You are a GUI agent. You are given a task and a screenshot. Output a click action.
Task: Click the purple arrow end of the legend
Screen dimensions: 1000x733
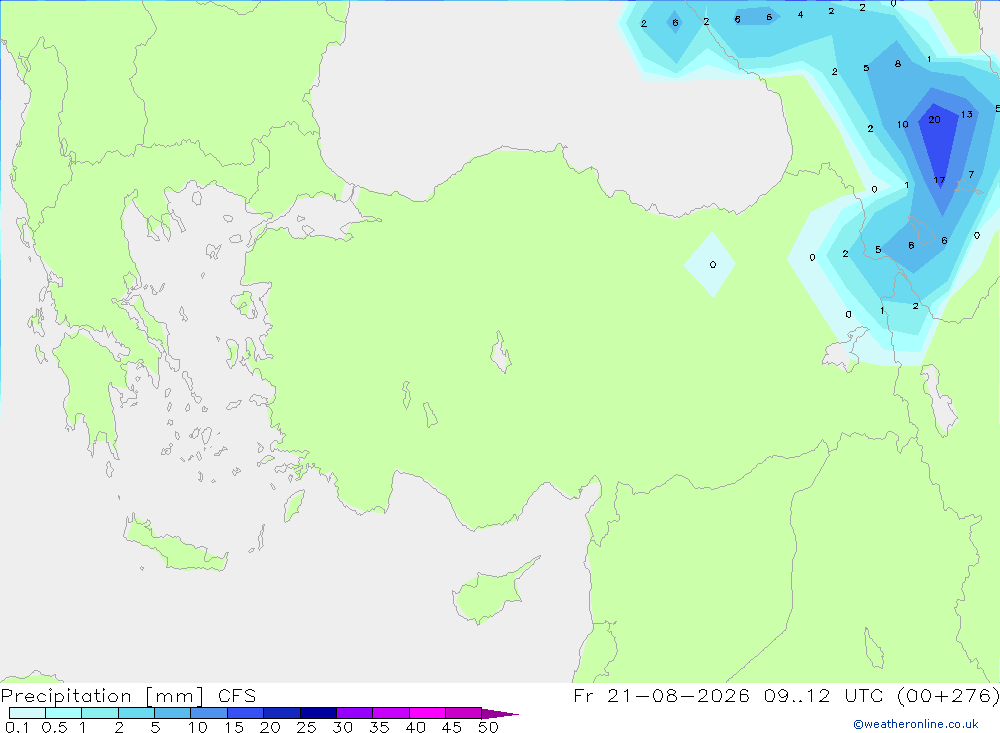(500, 714)
